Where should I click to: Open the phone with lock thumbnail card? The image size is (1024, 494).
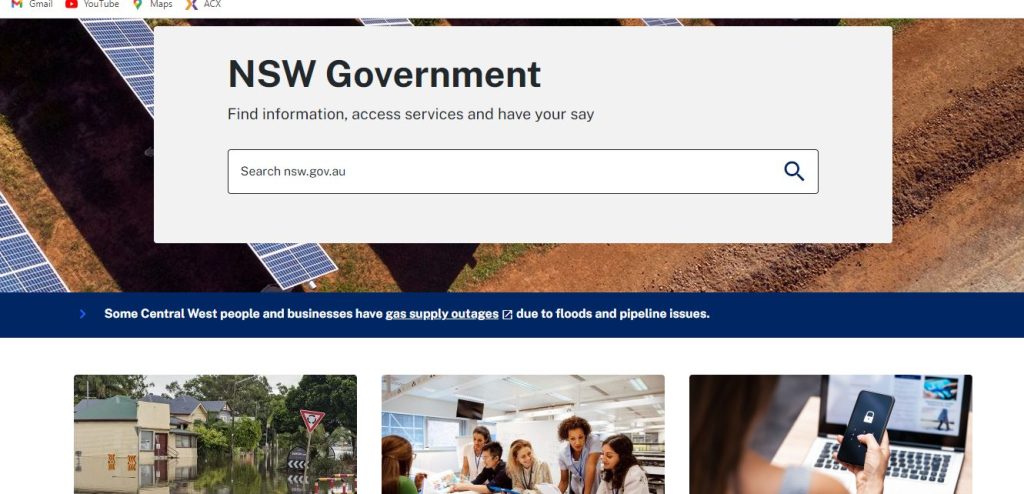pos(831,435)
